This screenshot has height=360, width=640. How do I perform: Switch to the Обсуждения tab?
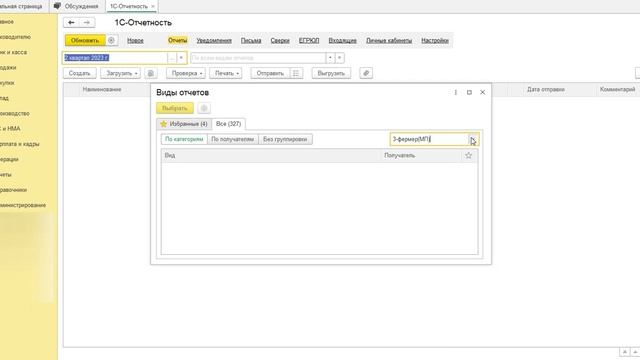pyautogui.click(x=77, y=6)
